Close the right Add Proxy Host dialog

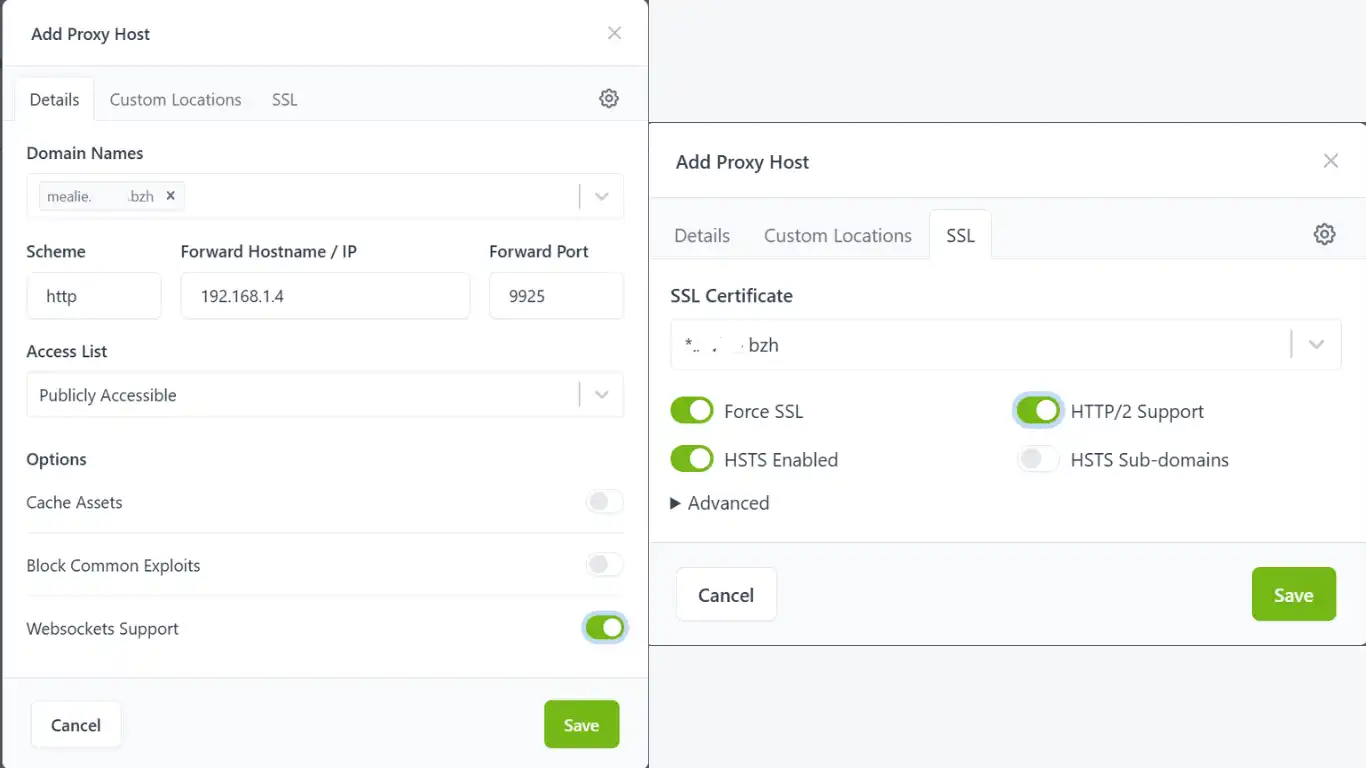1330,161
